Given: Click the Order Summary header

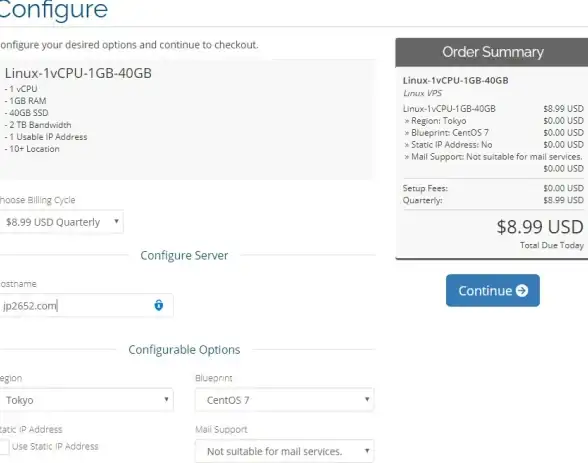Looking at the screenshot, I should click(x=492, y=52).
